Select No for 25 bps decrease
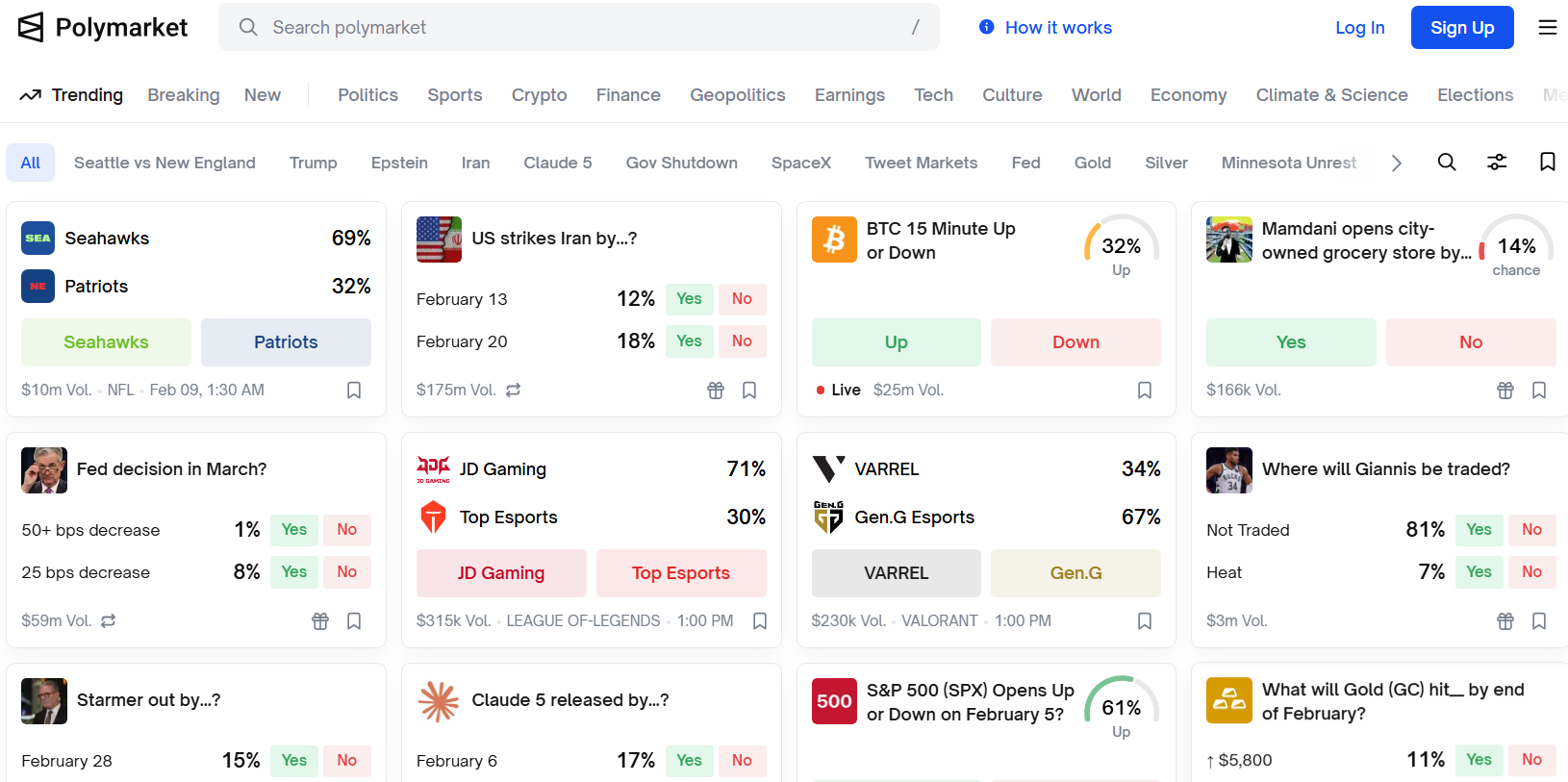 346,572
